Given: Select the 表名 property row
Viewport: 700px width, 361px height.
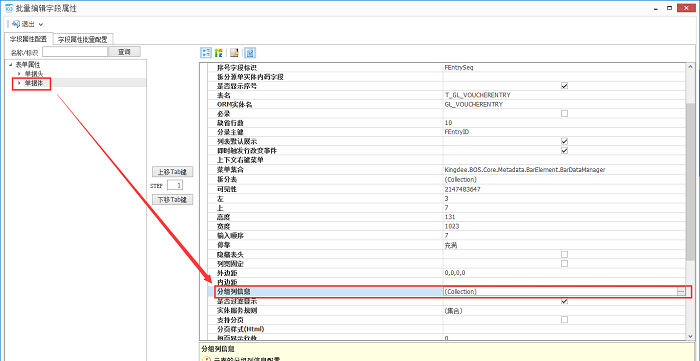Looking at the screenshot, I should 447,95.
